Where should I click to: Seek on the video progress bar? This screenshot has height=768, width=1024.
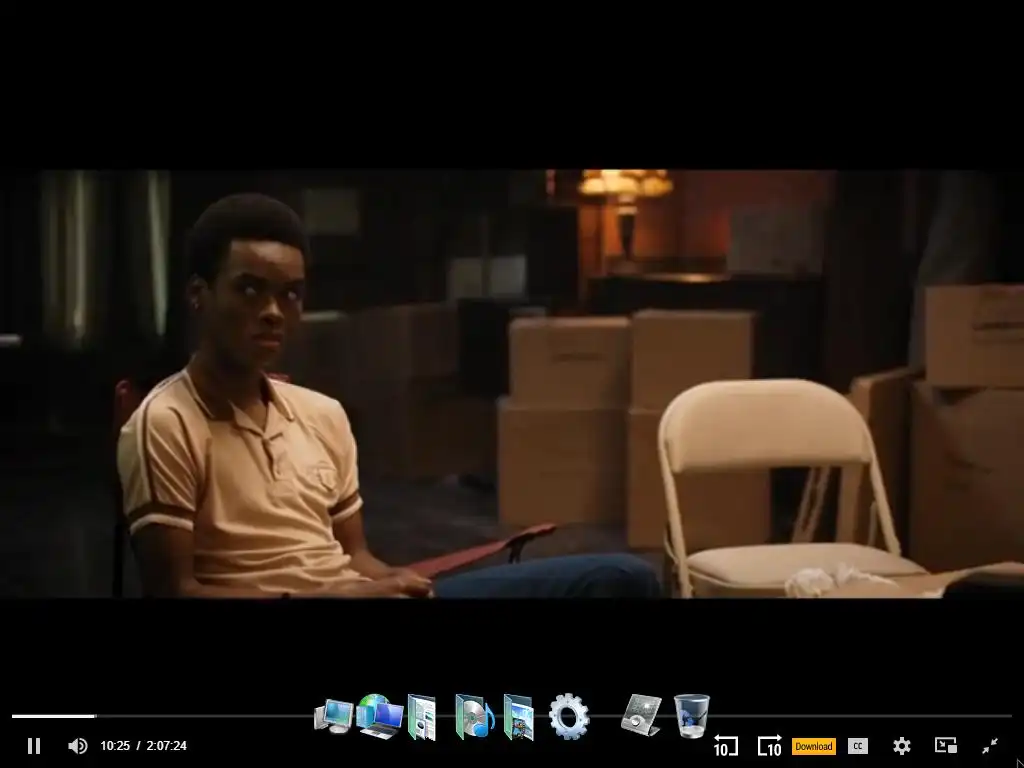coord(511,716)
